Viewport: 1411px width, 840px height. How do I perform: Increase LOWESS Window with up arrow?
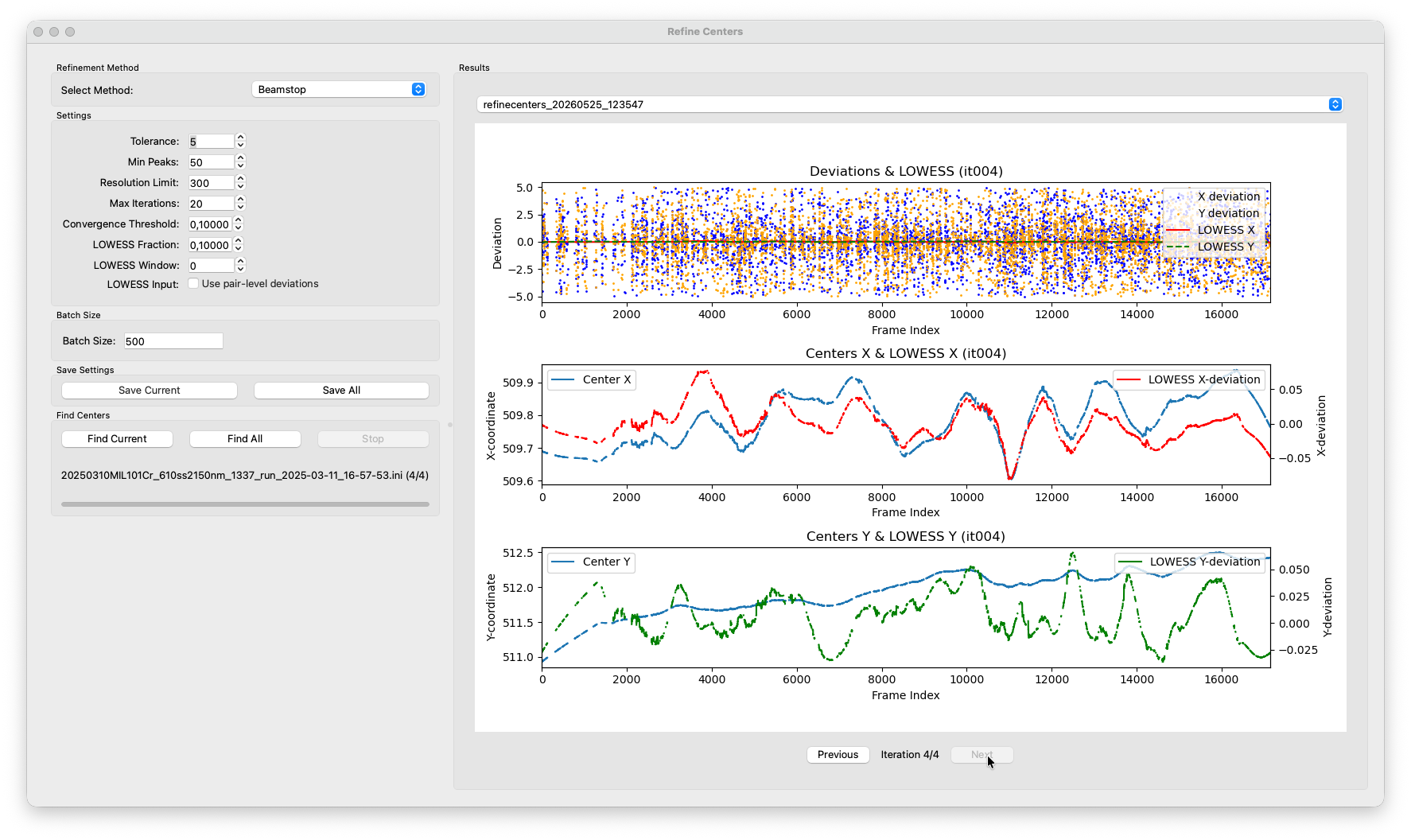pyautogui.click(x=240, y=261)
